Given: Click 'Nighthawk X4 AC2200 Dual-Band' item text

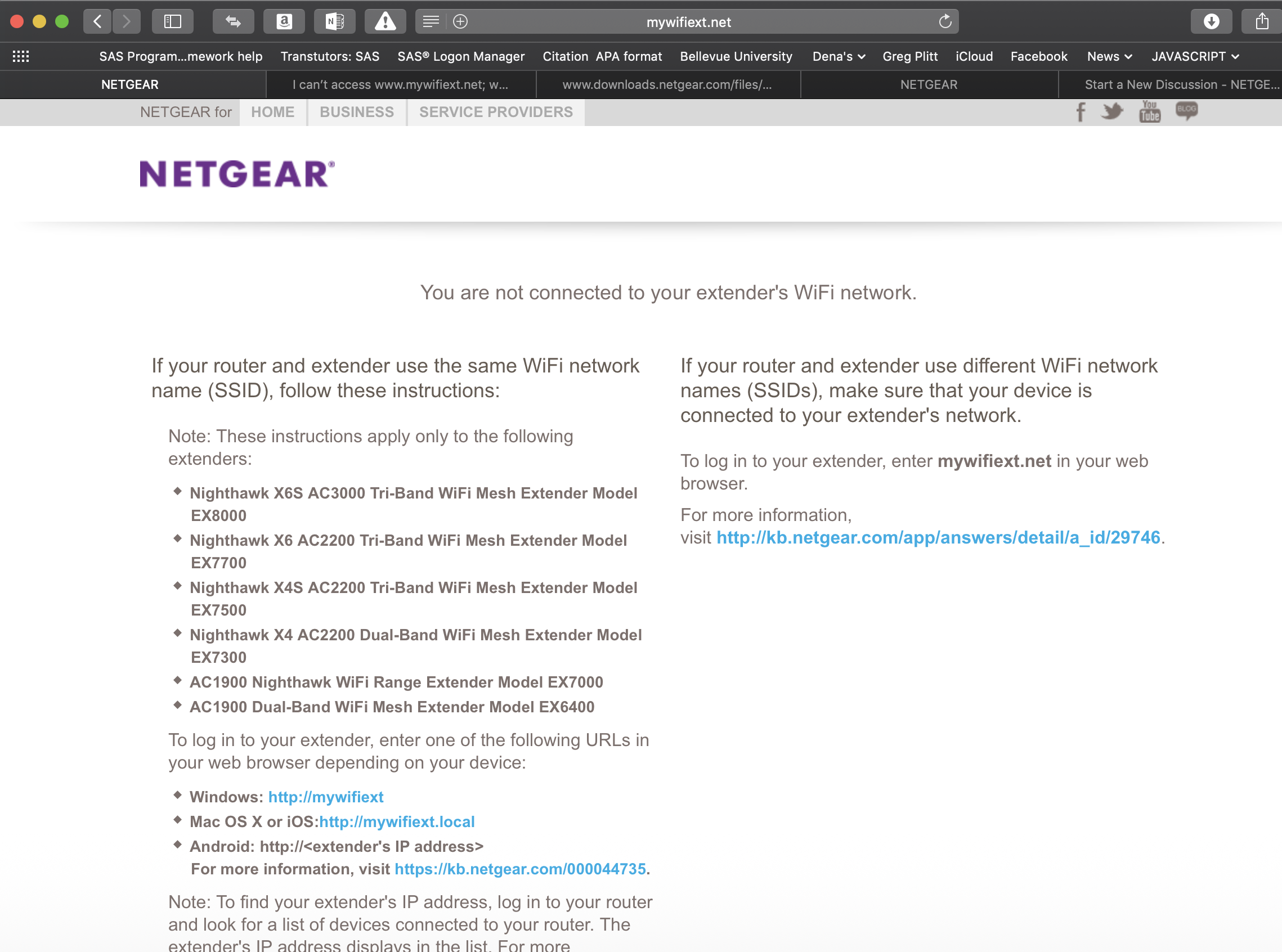Looking at the screenshot, I should tap(416, 646).
